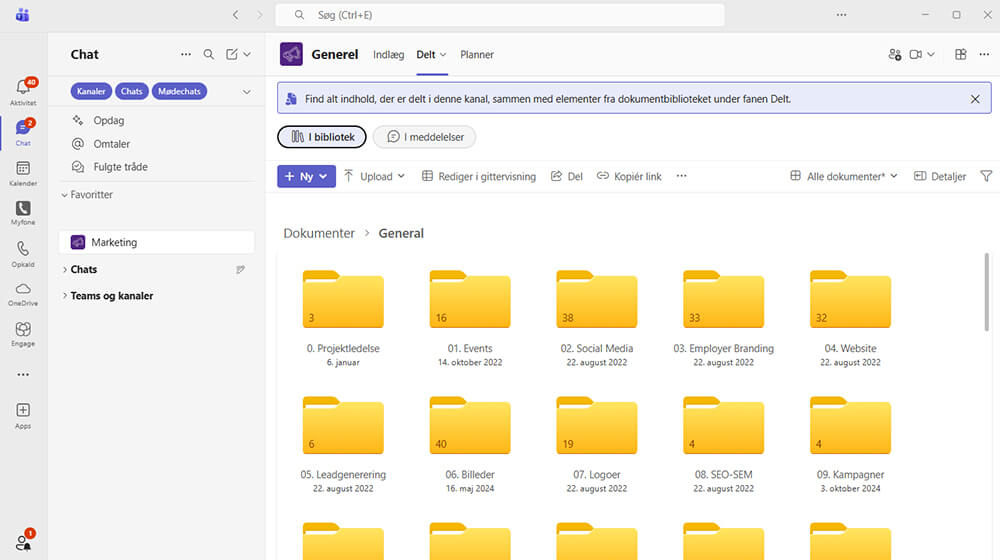The image size is (1000, 560).
Task: Toggle the Kanaler filter pill
Action: pos(91,91)
